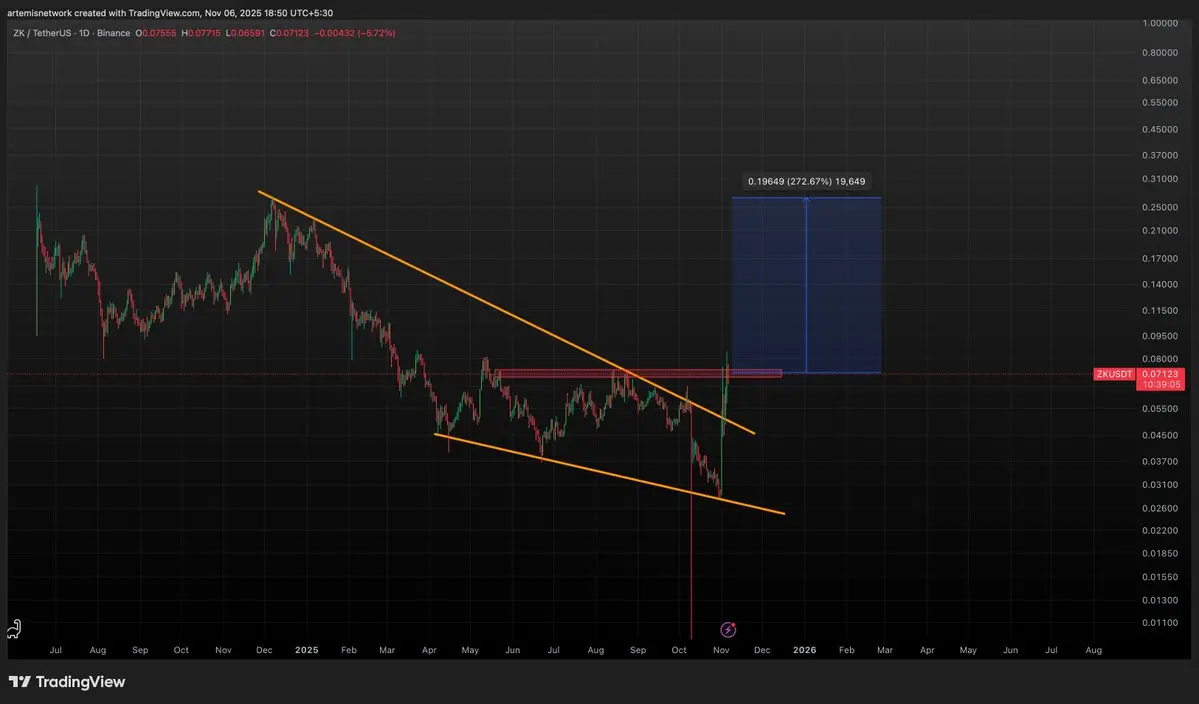Click the 0.03100 price axis label
Screen dimensions: 1199x704
1160,485
